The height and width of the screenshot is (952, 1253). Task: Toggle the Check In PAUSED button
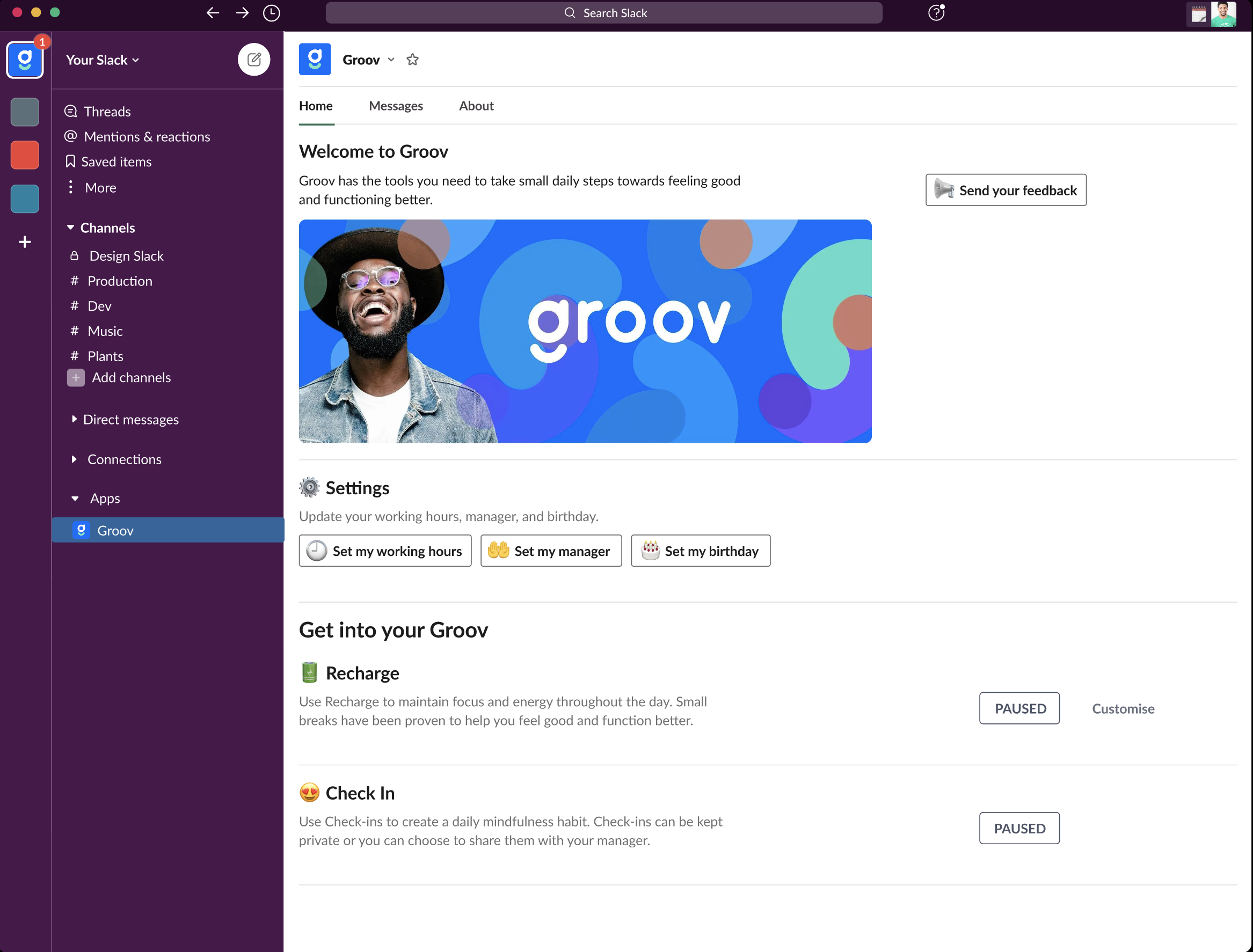(x=1019, y=828)
